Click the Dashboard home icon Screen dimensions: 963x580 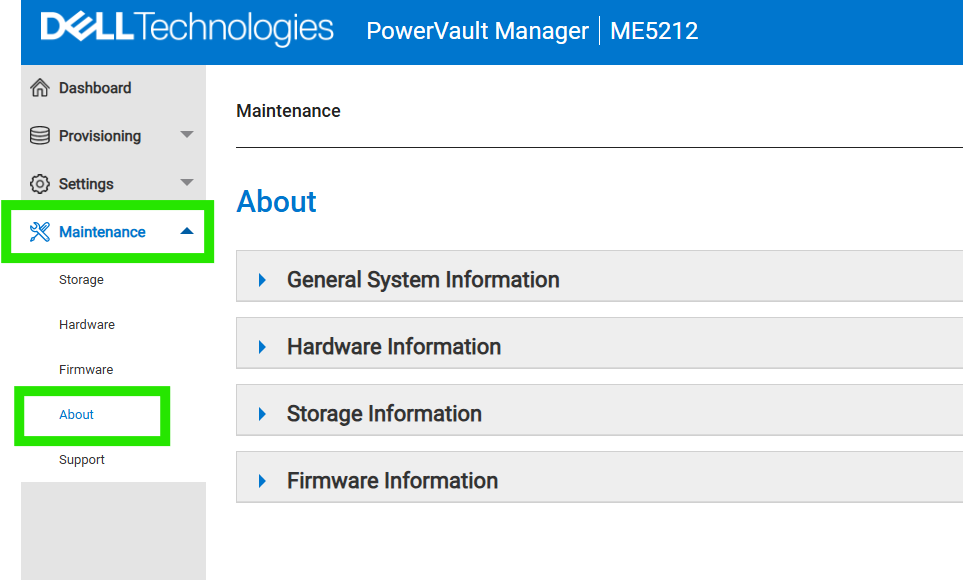(38, 87)
